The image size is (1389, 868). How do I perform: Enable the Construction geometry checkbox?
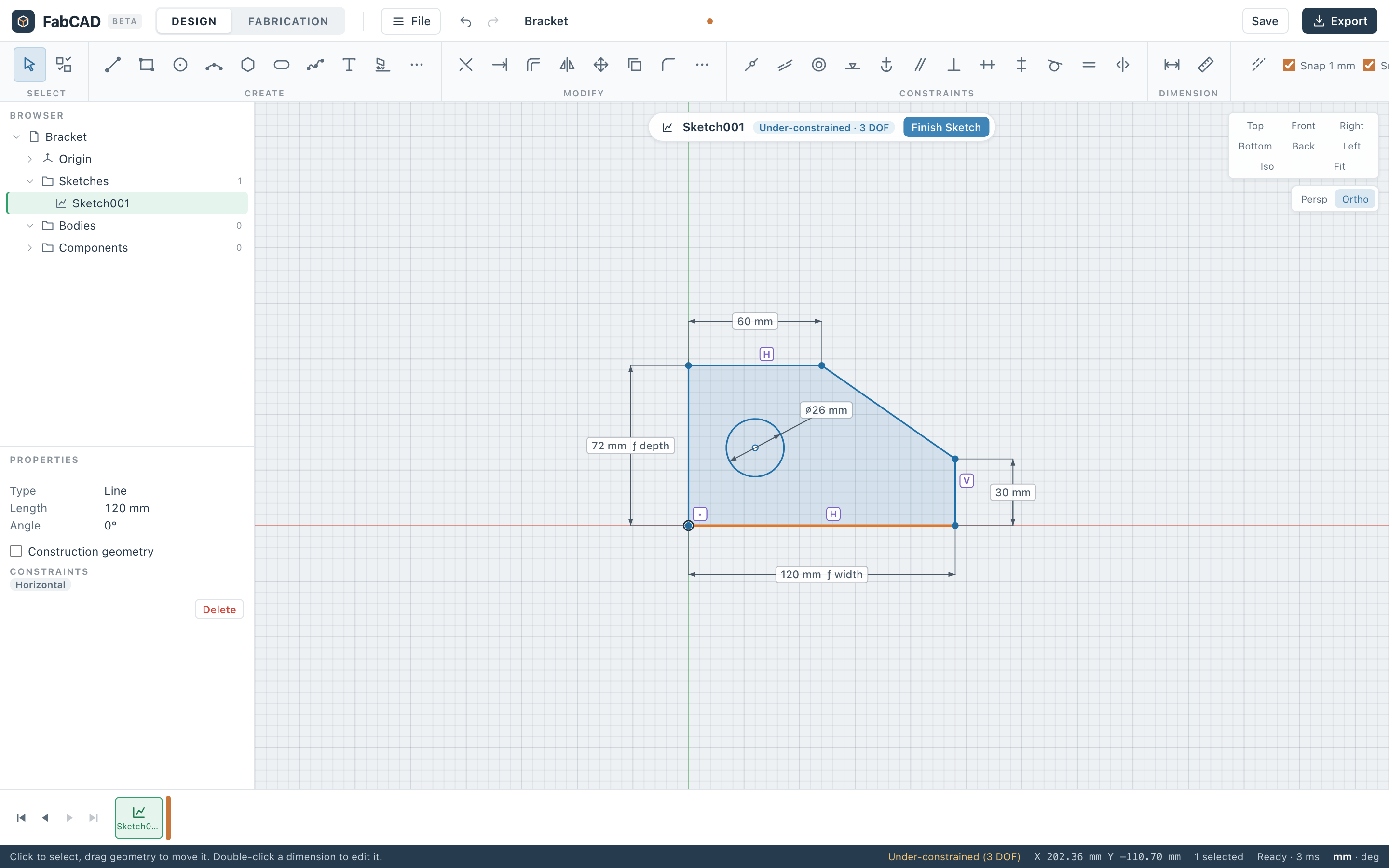pos(16,551)
